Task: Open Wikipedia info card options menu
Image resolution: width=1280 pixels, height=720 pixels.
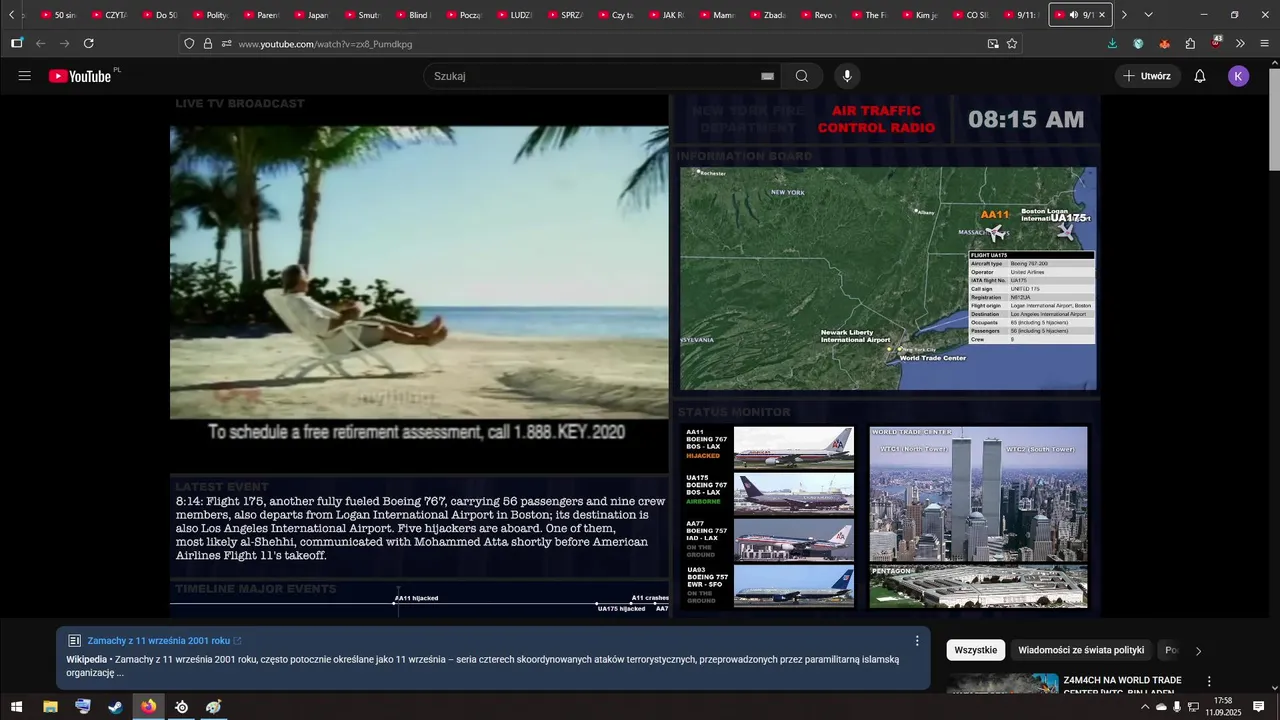Action: [917, 641]
